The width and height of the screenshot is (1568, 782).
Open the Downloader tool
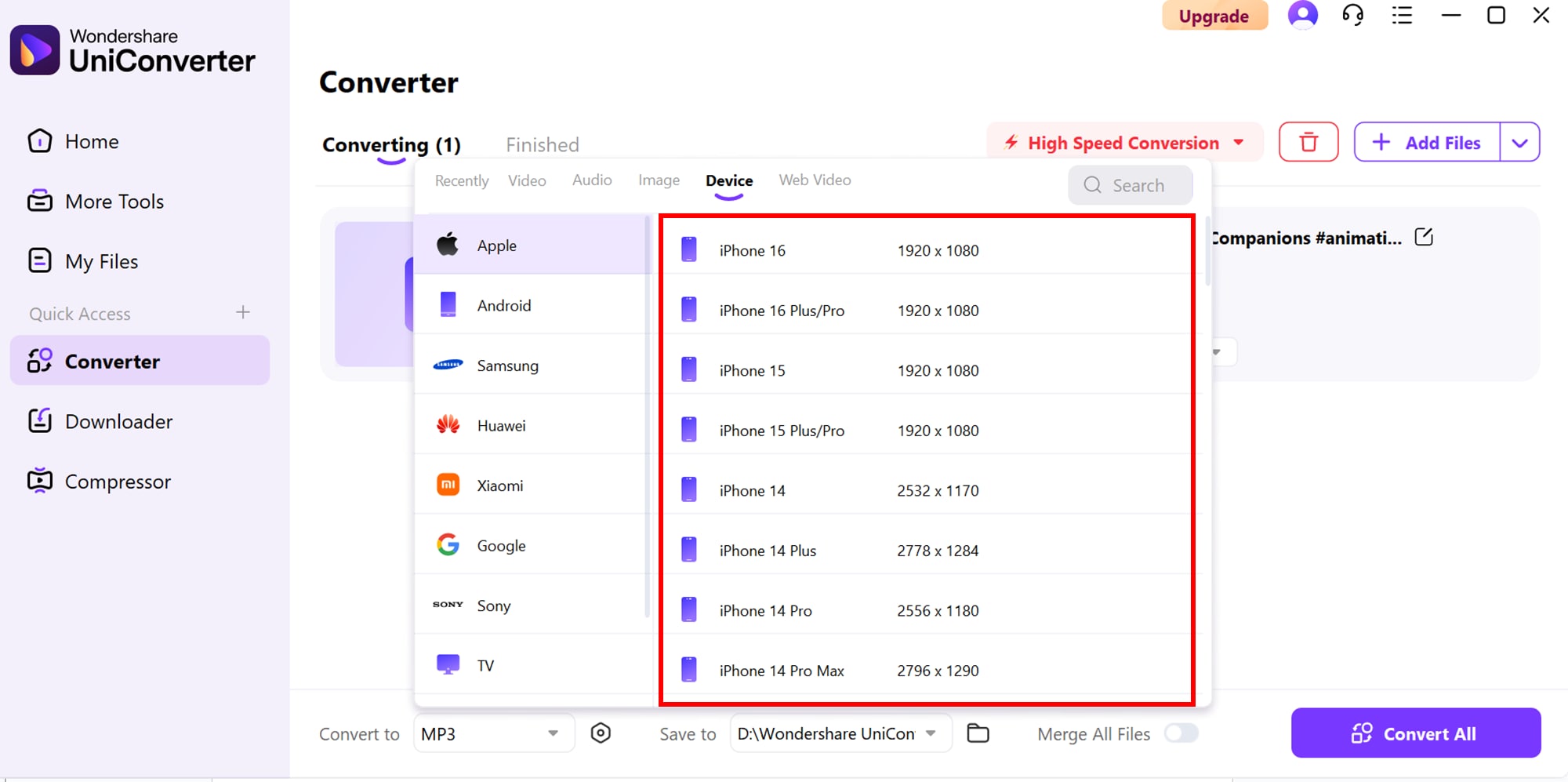coord(100,421)
